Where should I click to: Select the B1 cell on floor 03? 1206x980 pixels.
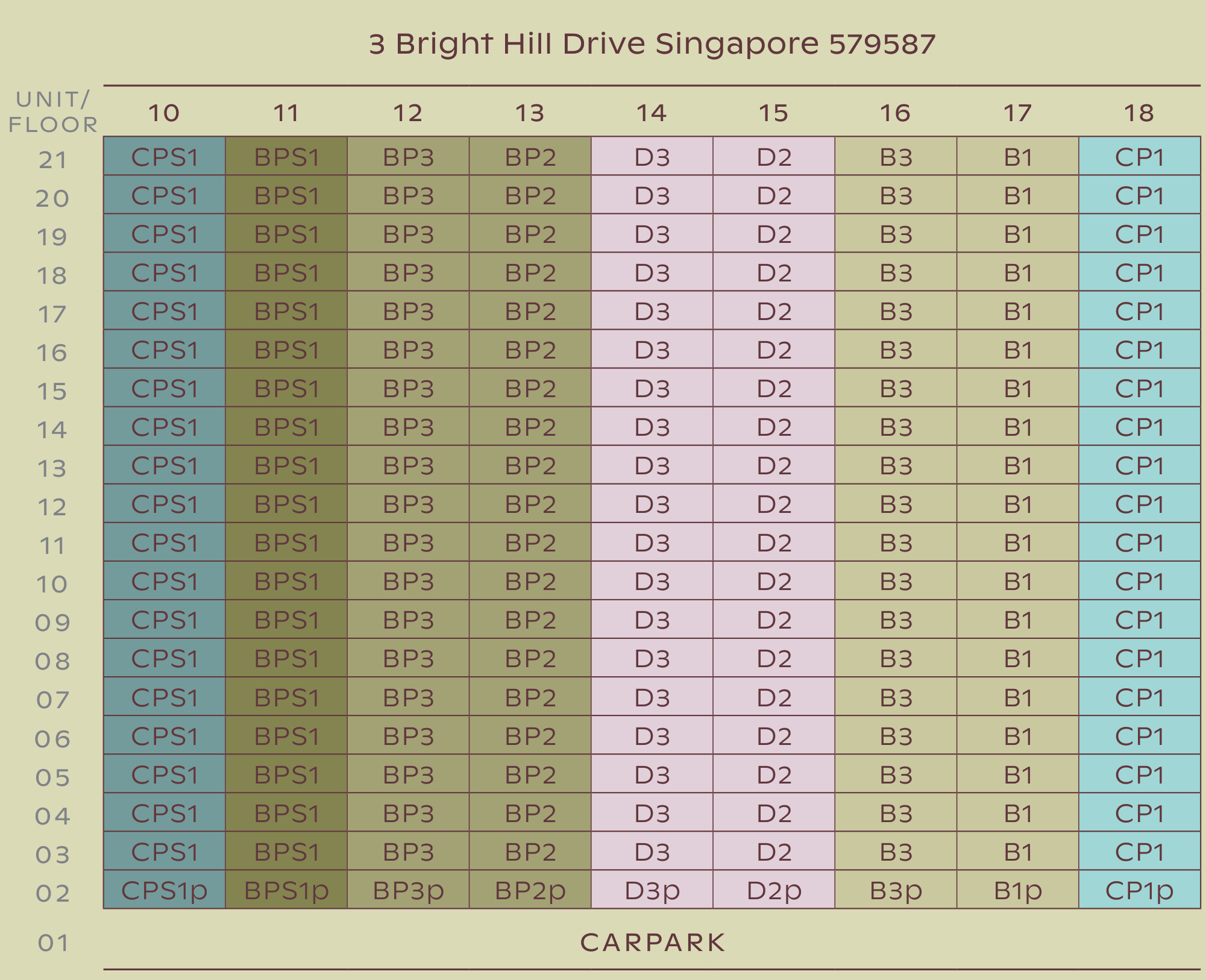pyautogui.click(x=1018, y=850)
